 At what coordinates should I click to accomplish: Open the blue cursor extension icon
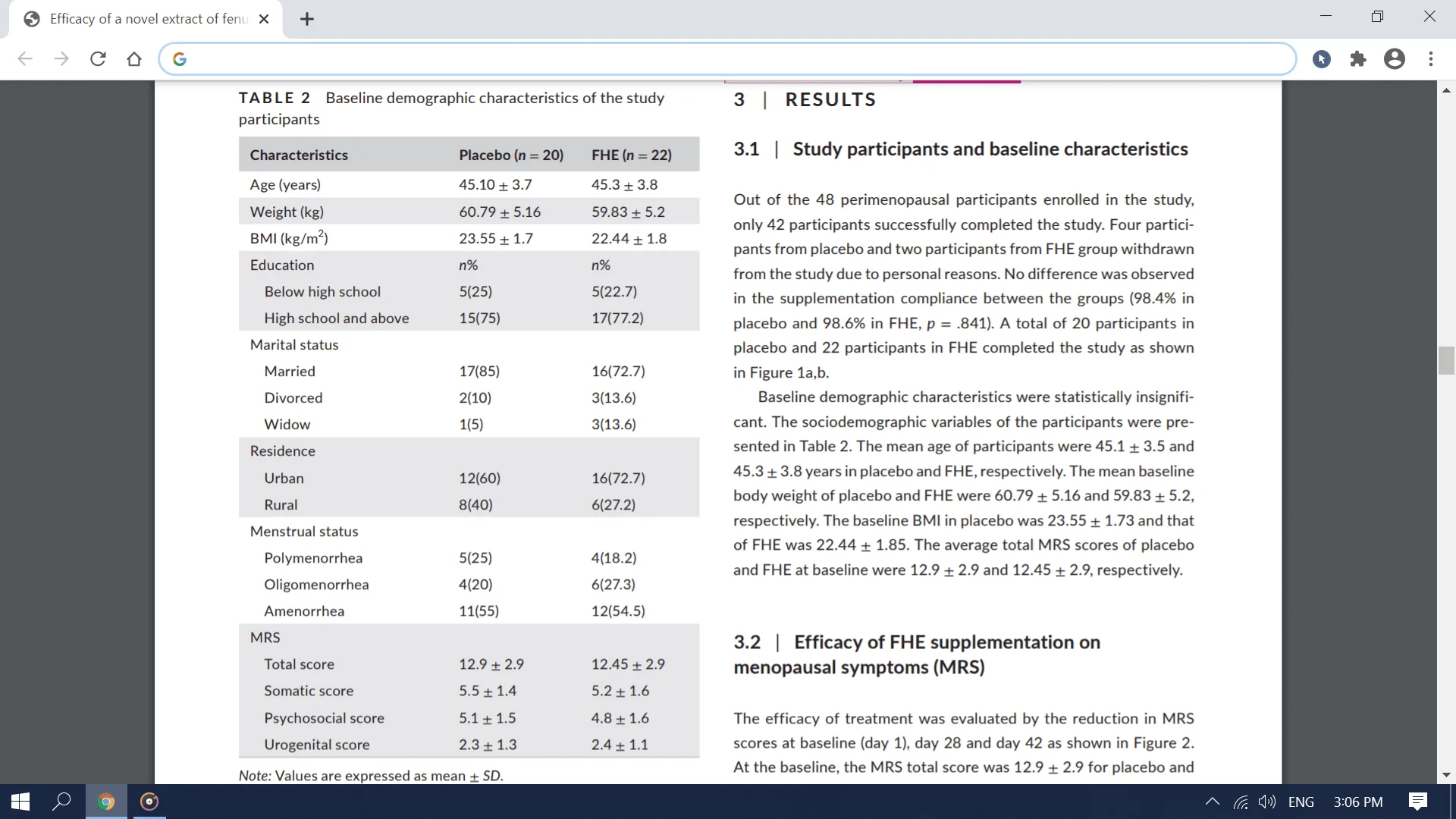[x=1322, y=59]
